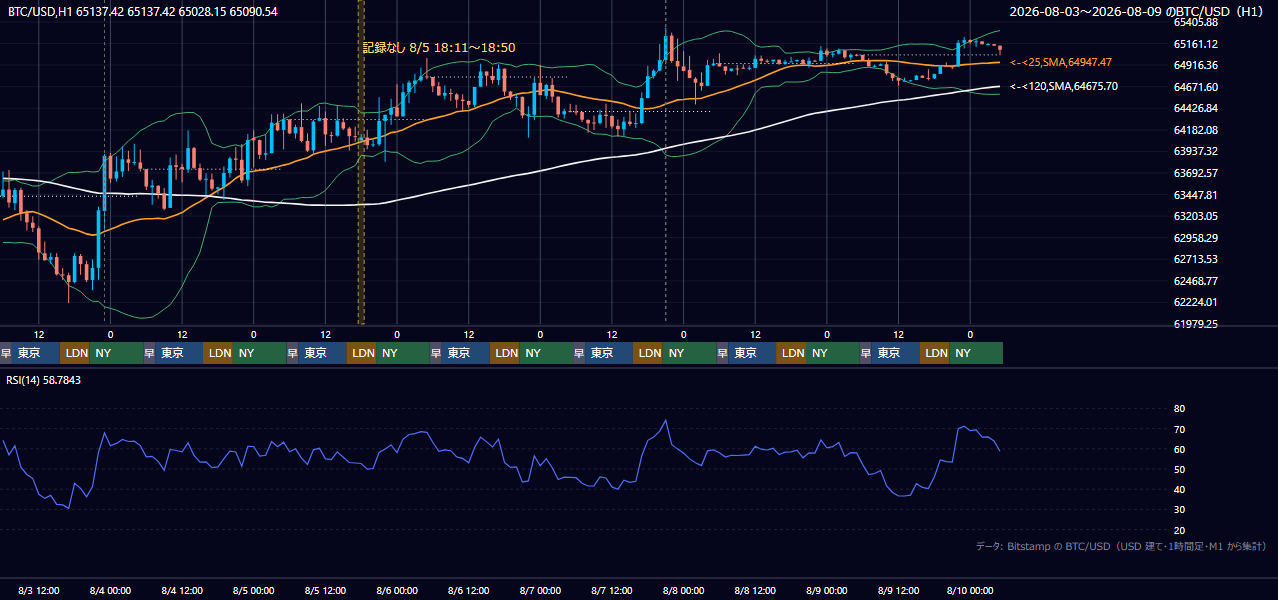Screen dimensions: 1278x600
Task: Click the price axis value 65405.88
Action: point(1195,22)
